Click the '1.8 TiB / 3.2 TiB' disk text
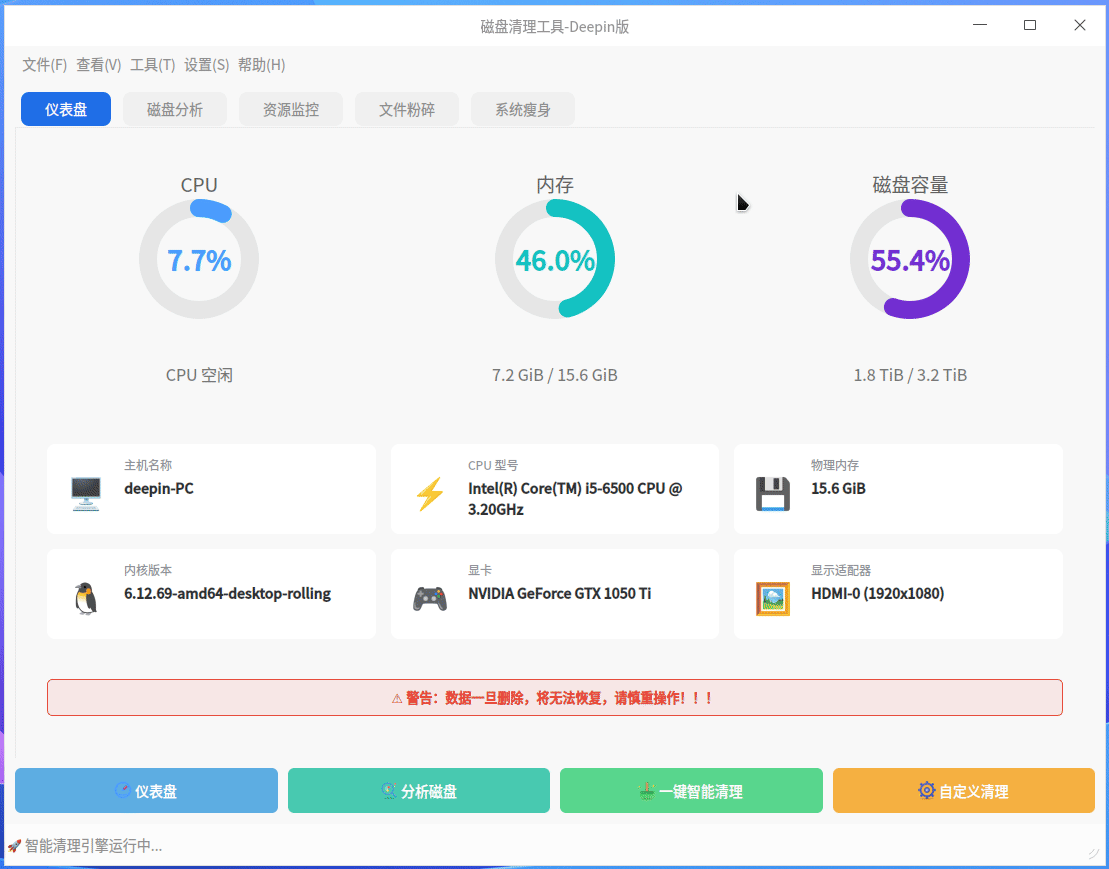 [x=910, y=375]
